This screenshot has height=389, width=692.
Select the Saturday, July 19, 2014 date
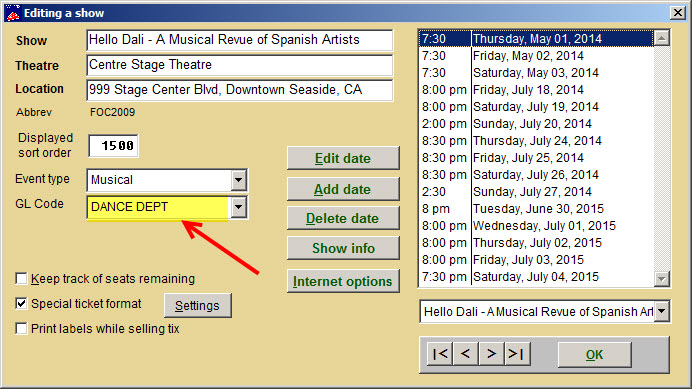point(536,107)
